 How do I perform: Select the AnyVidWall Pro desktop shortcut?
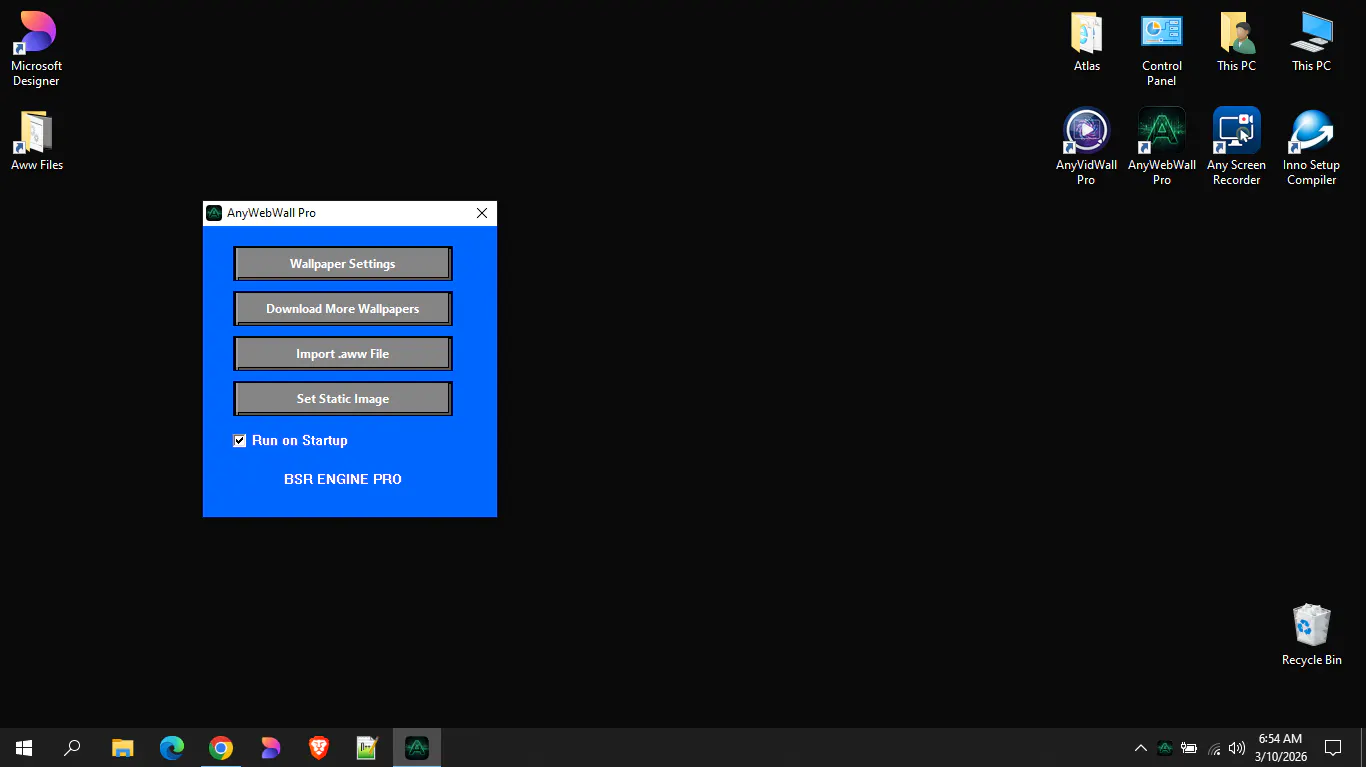pyautogui.click(x=1087, y=147)
